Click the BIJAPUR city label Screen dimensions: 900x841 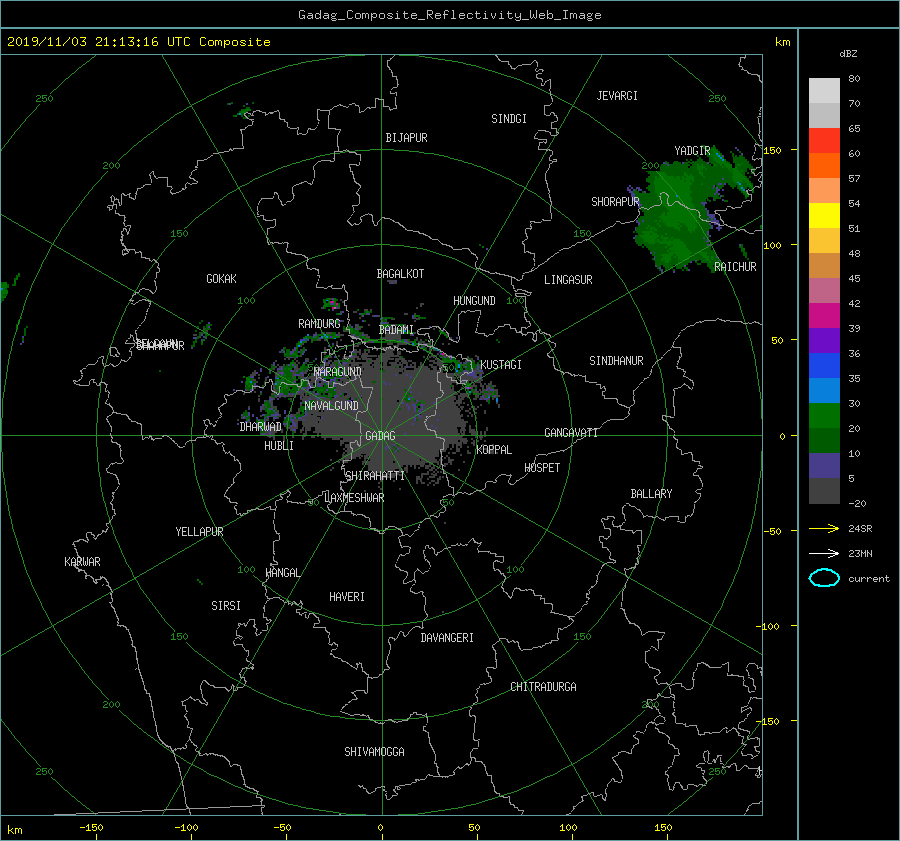click(406, 138)
